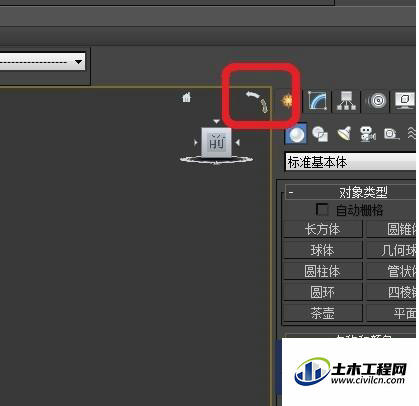Select the Shapes category icon

point(320,134)
